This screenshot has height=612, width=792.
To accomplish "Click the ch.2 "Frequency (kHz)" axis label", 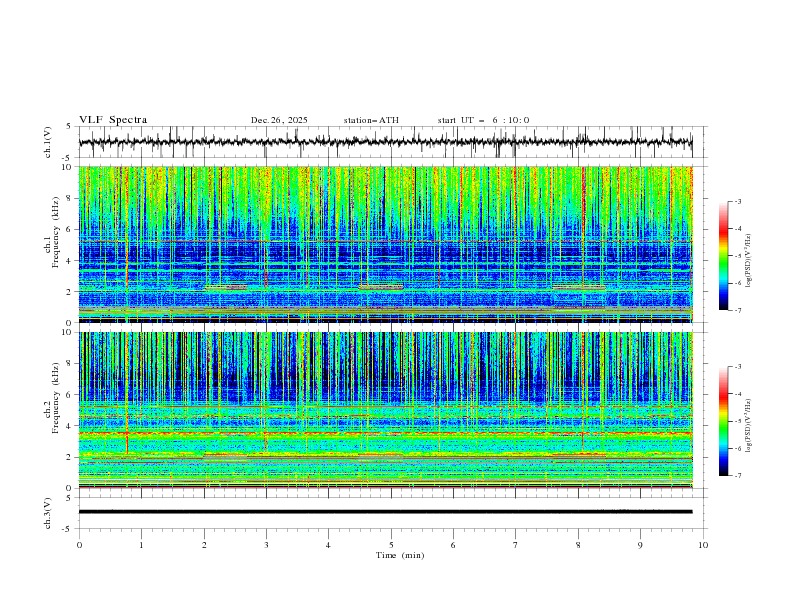I will [x=56, y=398].
